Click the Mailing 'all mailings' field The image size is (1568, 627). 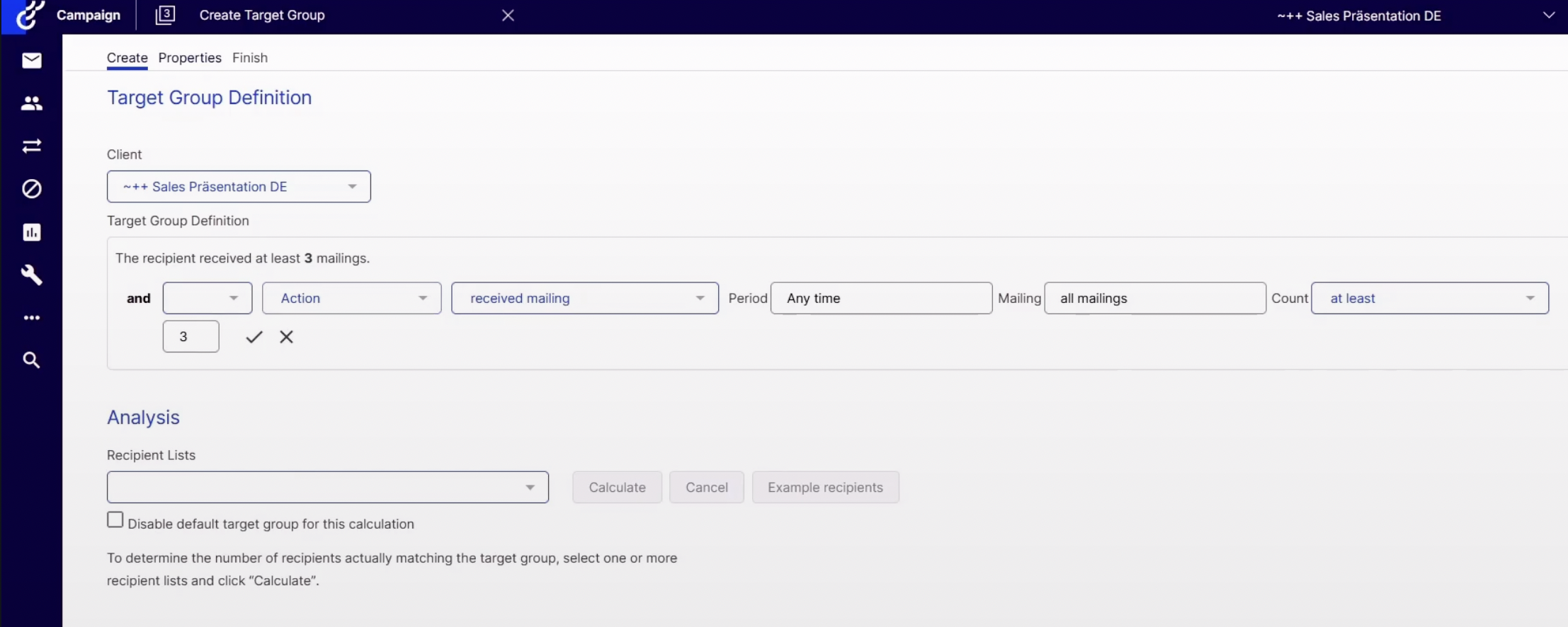point(1155,298)
